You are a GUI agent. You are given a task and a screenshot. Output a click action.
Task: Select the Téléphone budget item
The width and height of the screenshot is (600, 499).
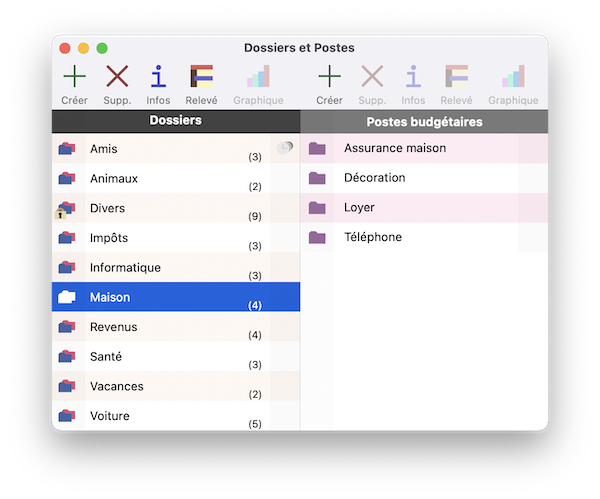(x=424, y=237)
